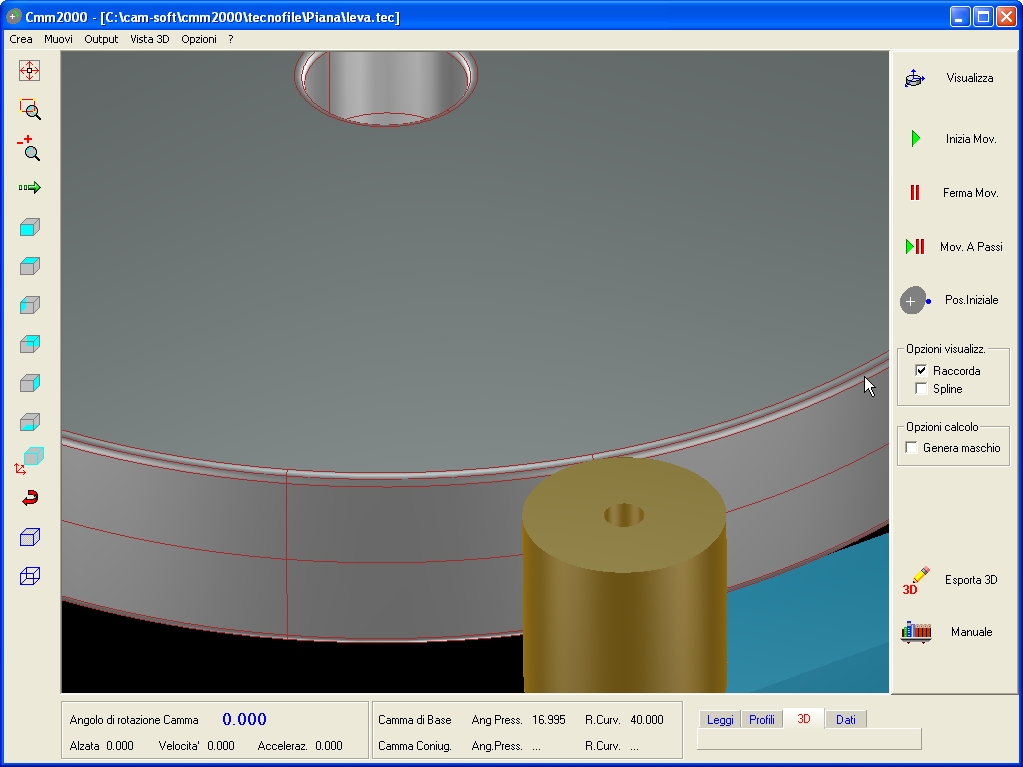Click the Velocita' 0.000 readout
This screenshot has height=767, width=1023.
[x=196, y=745]
